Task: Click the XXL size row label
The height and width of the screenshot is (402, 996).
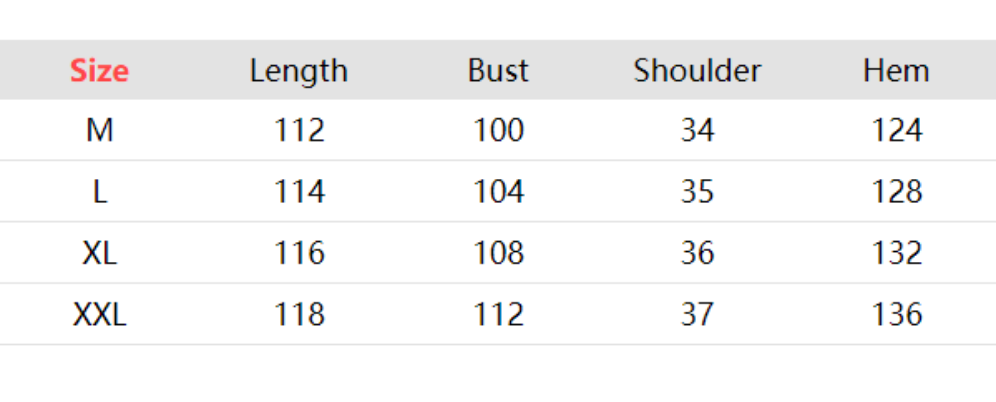Action: point(99,315)
